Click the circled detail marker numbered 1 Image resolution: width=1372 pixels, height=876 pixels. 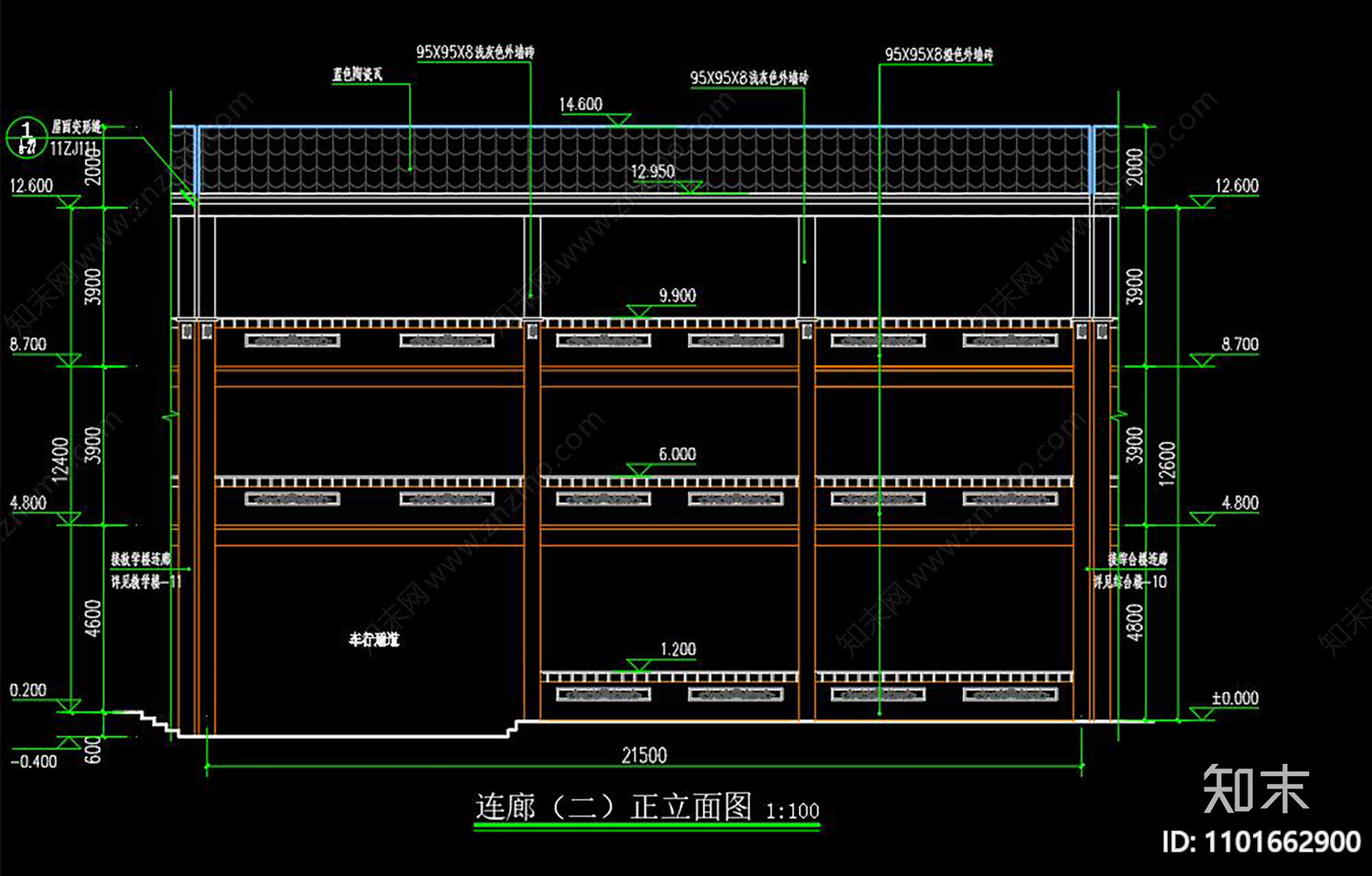[26, 138]
